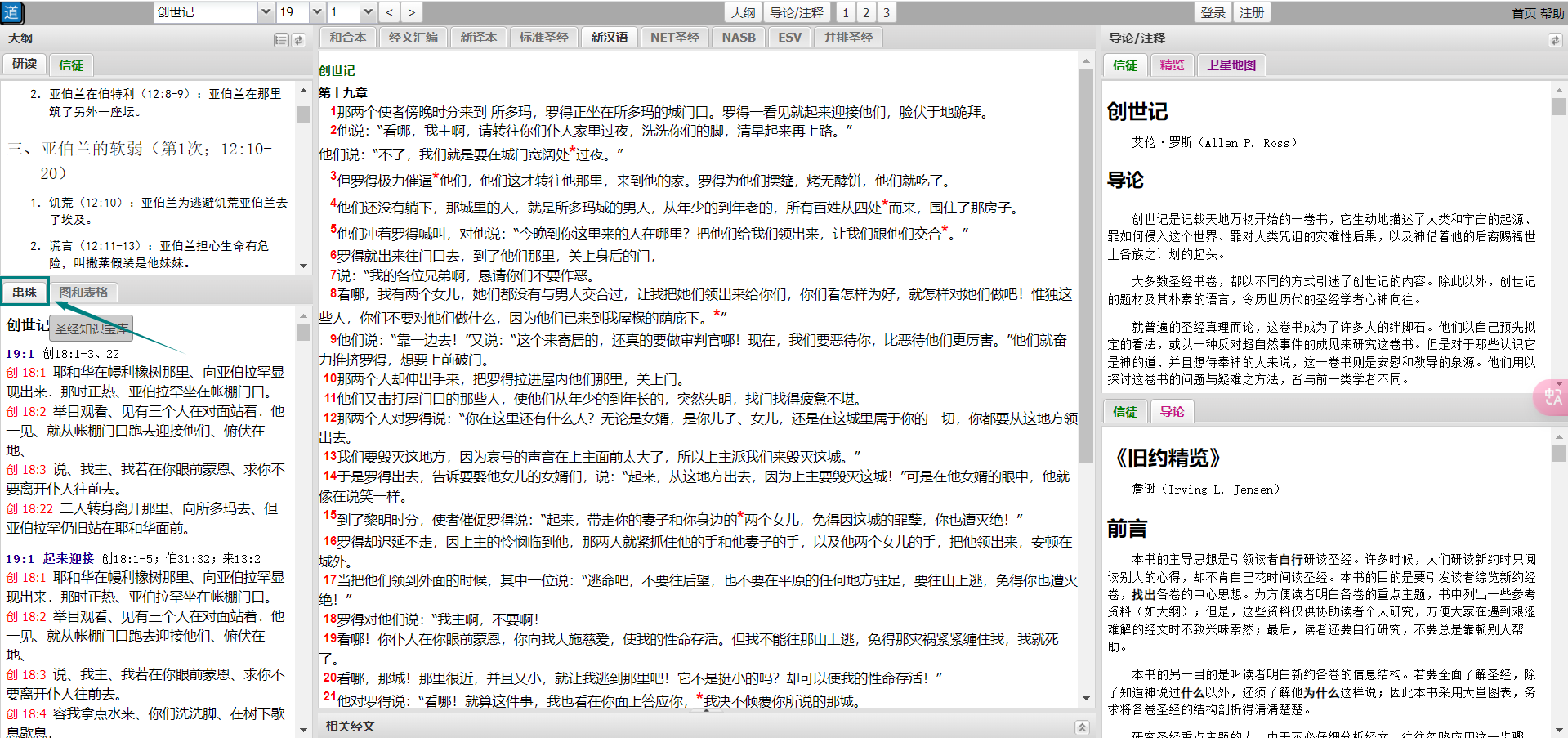Click the pink translate floating icon
The image size is (1568, 738).
point(1552,398)
